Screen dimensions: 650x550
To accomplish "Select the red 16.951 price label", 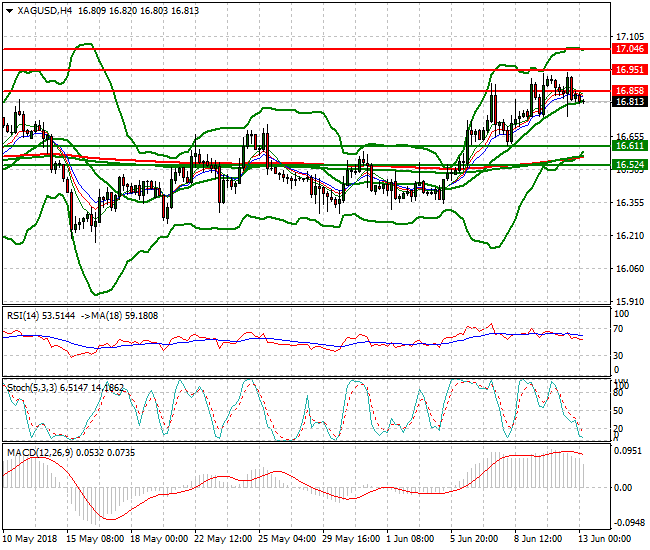I will pos(630,70).
